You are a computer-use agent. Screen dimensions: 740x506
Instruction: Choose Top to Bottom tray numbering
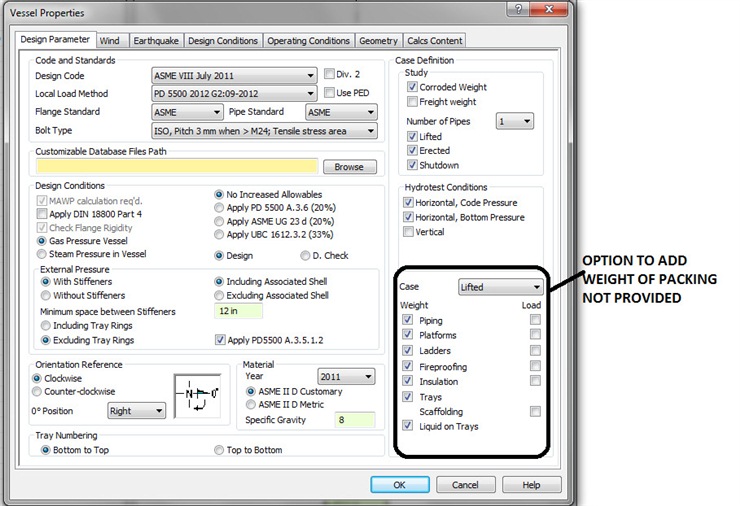point(219,450)
